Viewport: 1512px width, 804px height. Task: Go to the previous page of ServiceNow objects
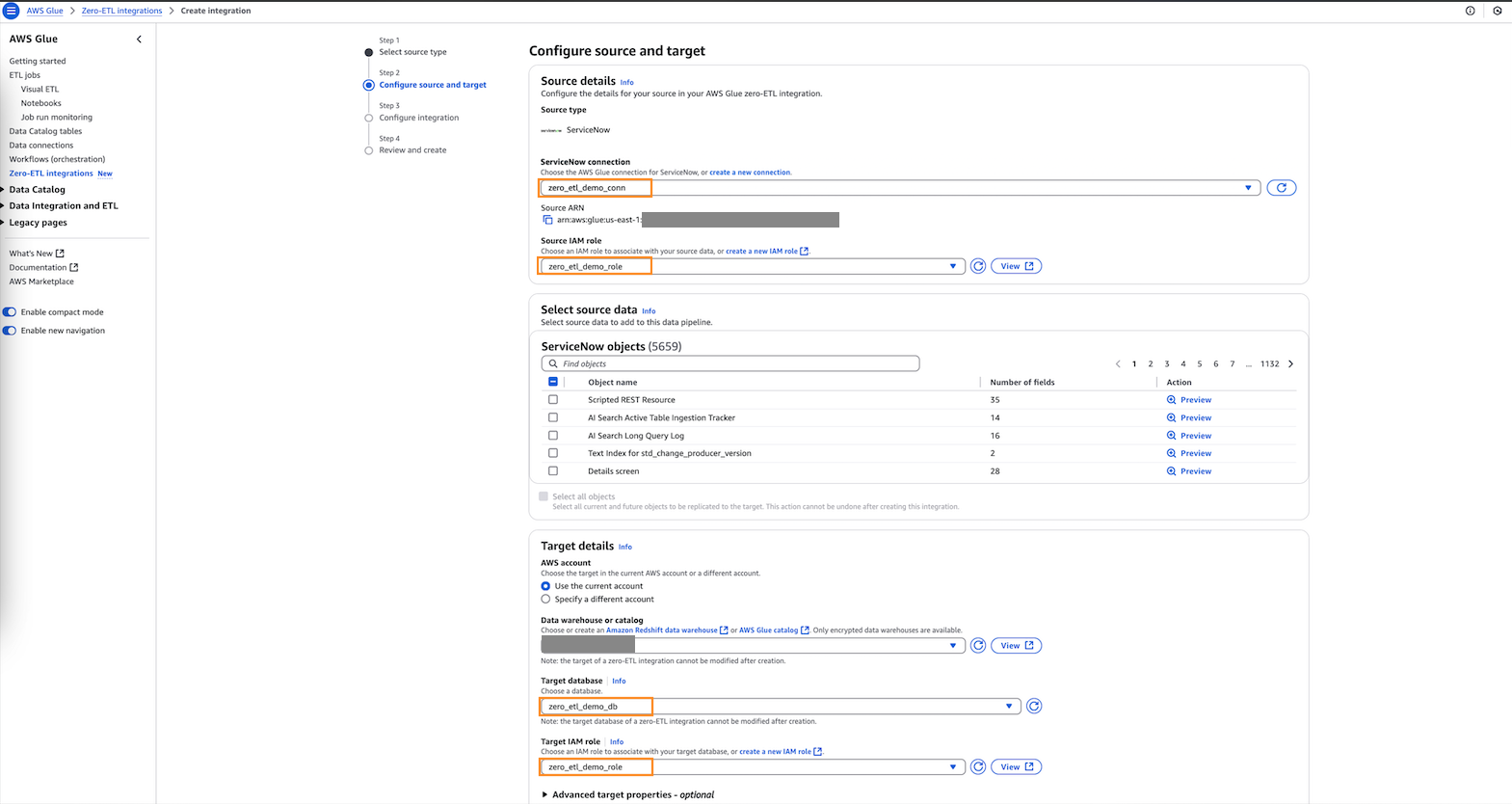pyautogui.click(x=1118, y=364)
